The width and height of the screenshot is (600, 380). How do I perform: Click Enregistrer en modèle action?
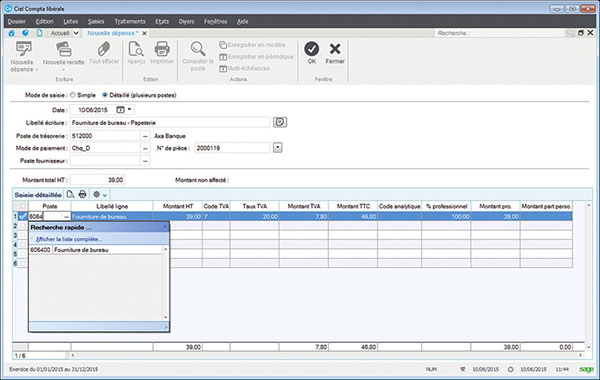click(252, 45)
